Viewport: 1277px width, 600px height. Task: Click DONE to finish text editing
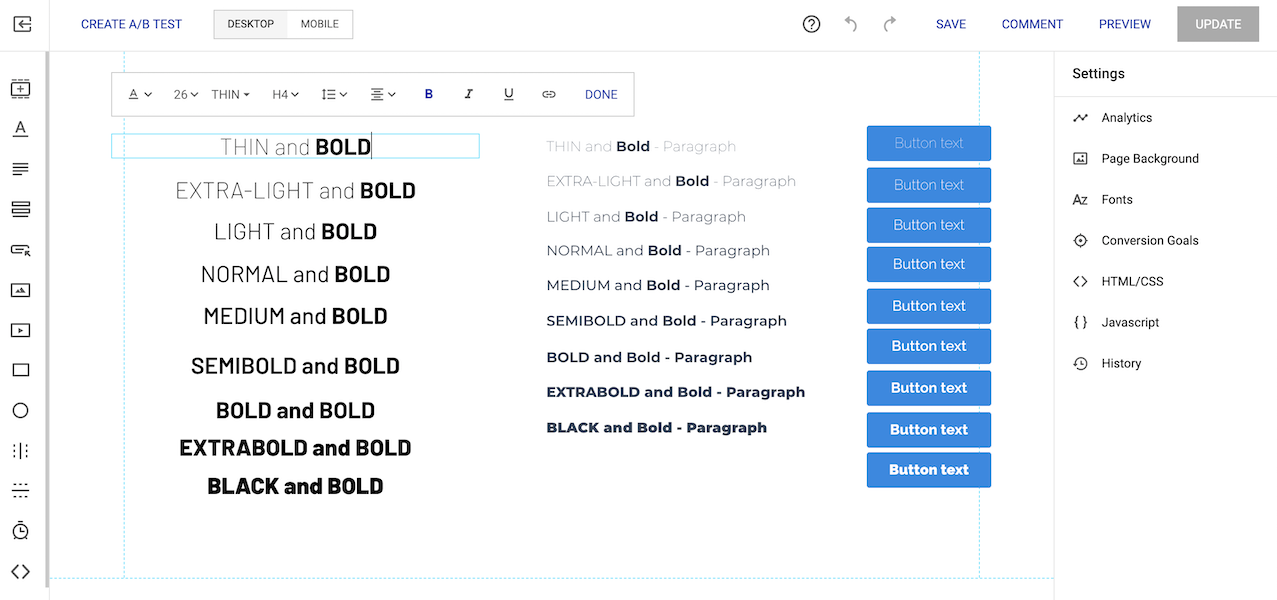600,93
